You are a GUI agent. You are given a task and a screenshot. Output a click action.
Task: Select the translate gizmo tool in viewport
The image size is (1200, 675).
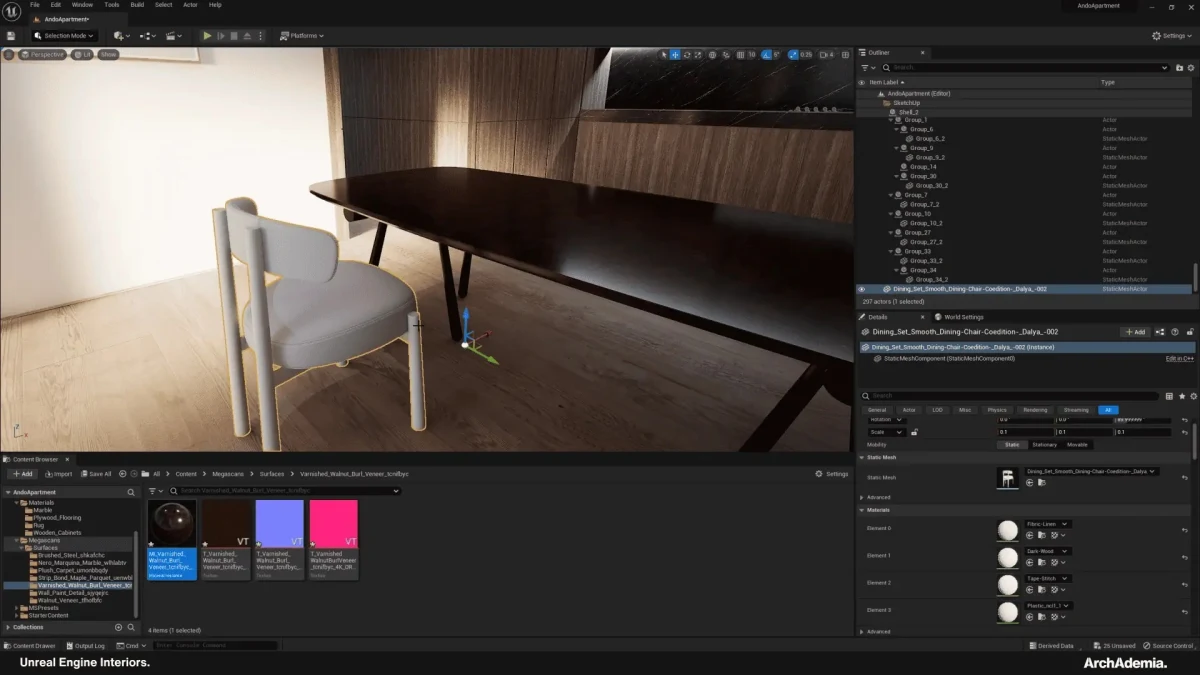click(675, 55)
